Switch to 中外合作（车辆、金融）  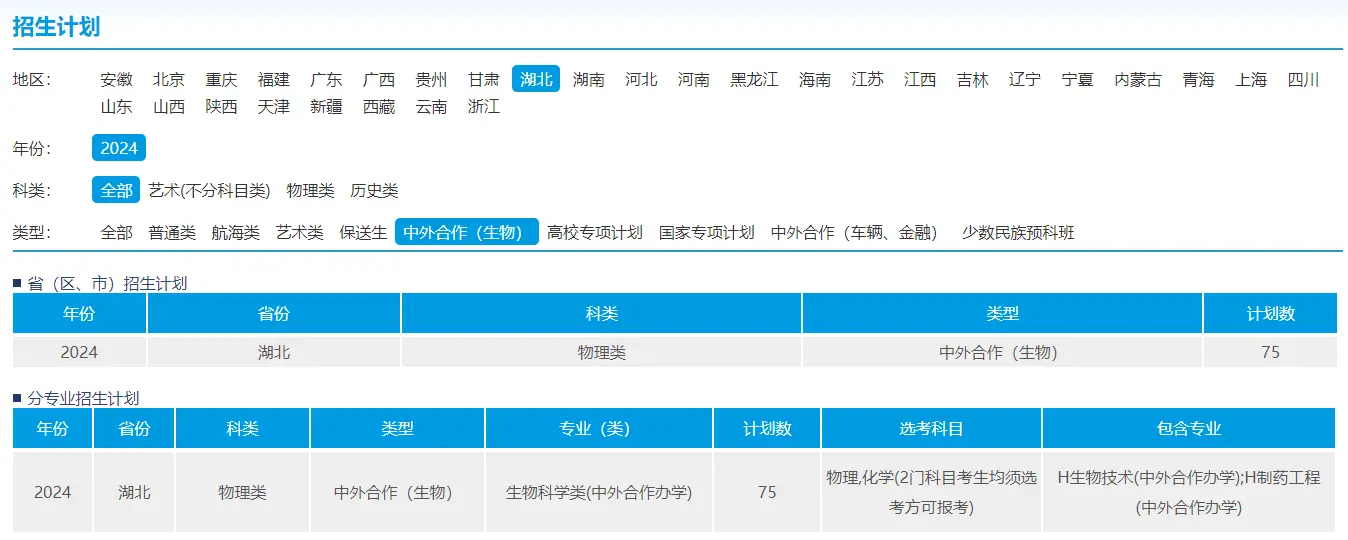(x=857, y=232)
